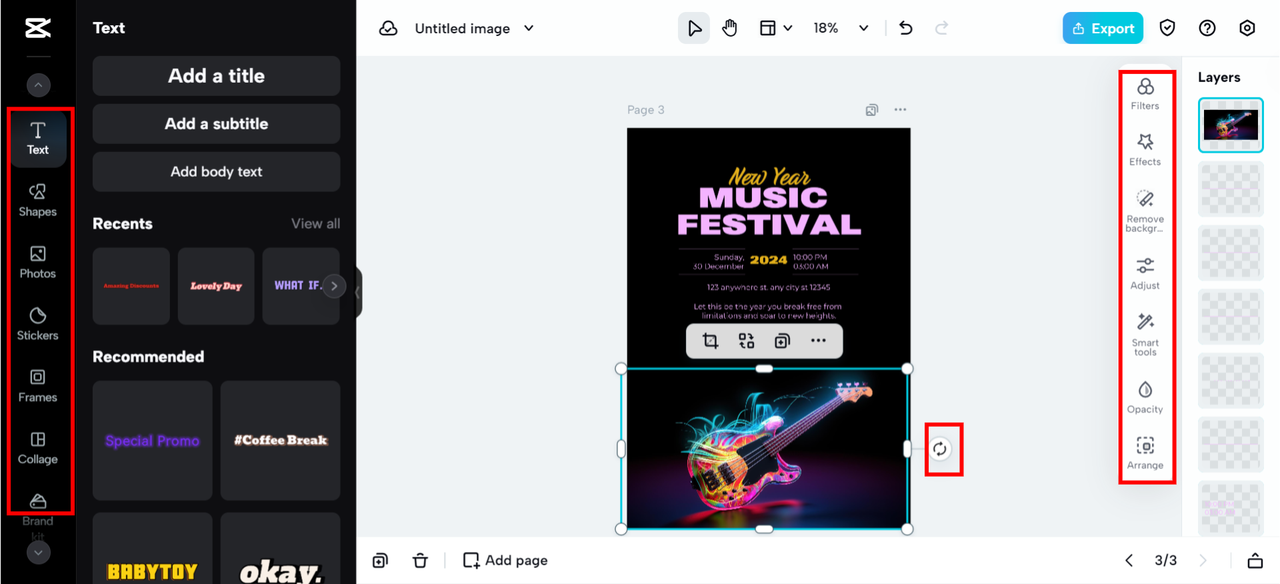Duplicate page icon in bottom bar
The height and width of the screenshot is (584, 1280).
[x=380, y=561]
